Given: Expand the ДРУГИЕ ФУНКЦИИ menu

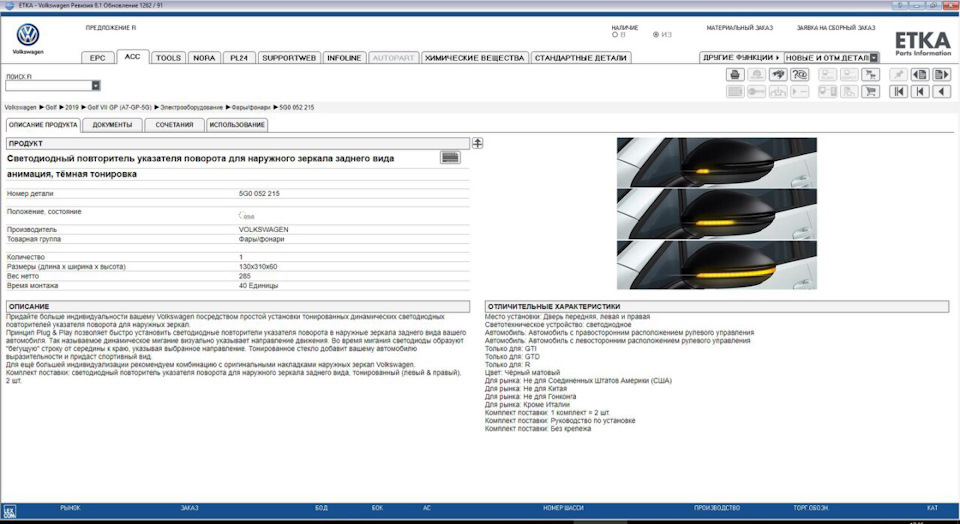Looking at the screenshot, I should click(x=741, y=58).
